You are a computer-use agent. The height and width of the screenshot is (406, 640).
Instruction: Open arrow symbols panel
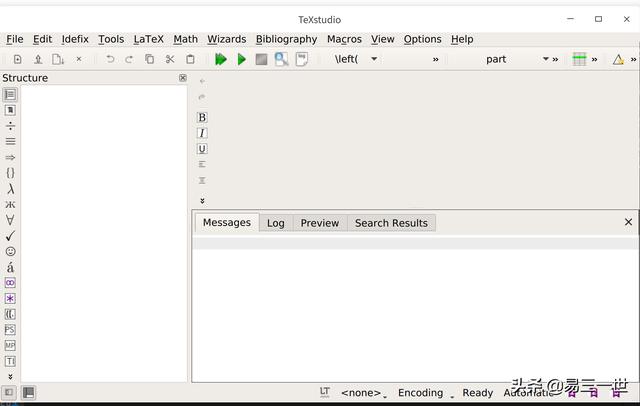pos(10,158)
